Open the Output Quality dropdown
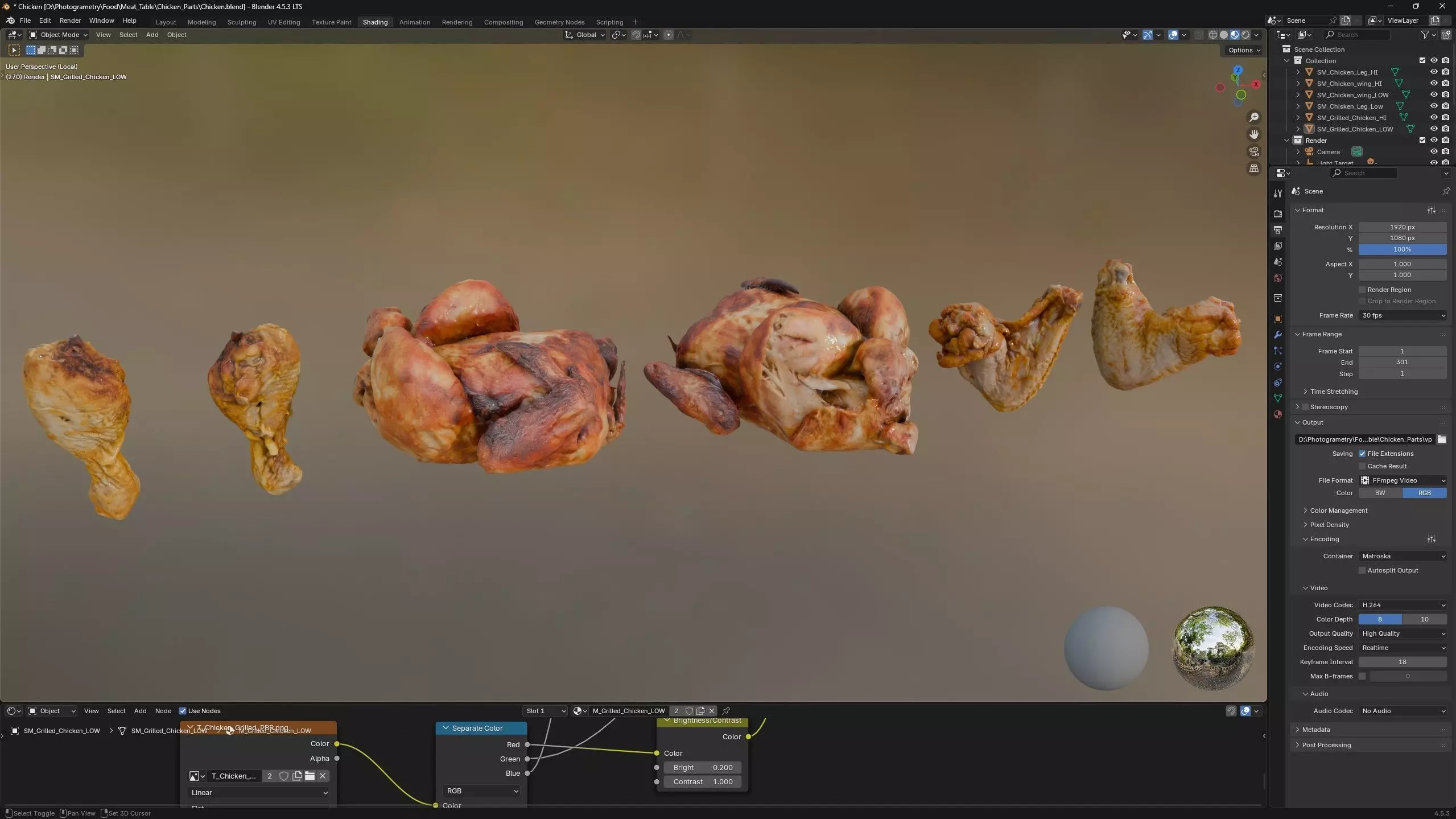 (x=1403, y=633)
